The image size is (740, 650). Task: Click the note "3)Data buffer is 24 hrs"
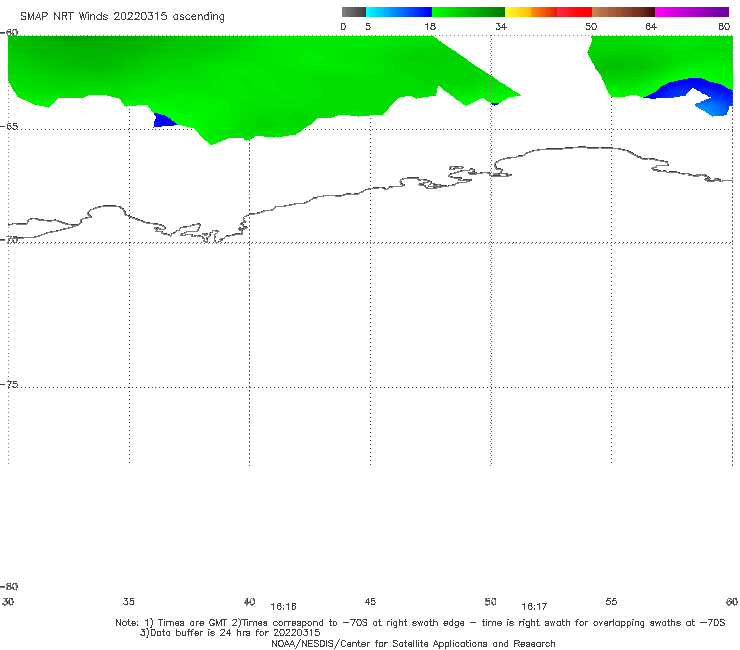(230, 633)
